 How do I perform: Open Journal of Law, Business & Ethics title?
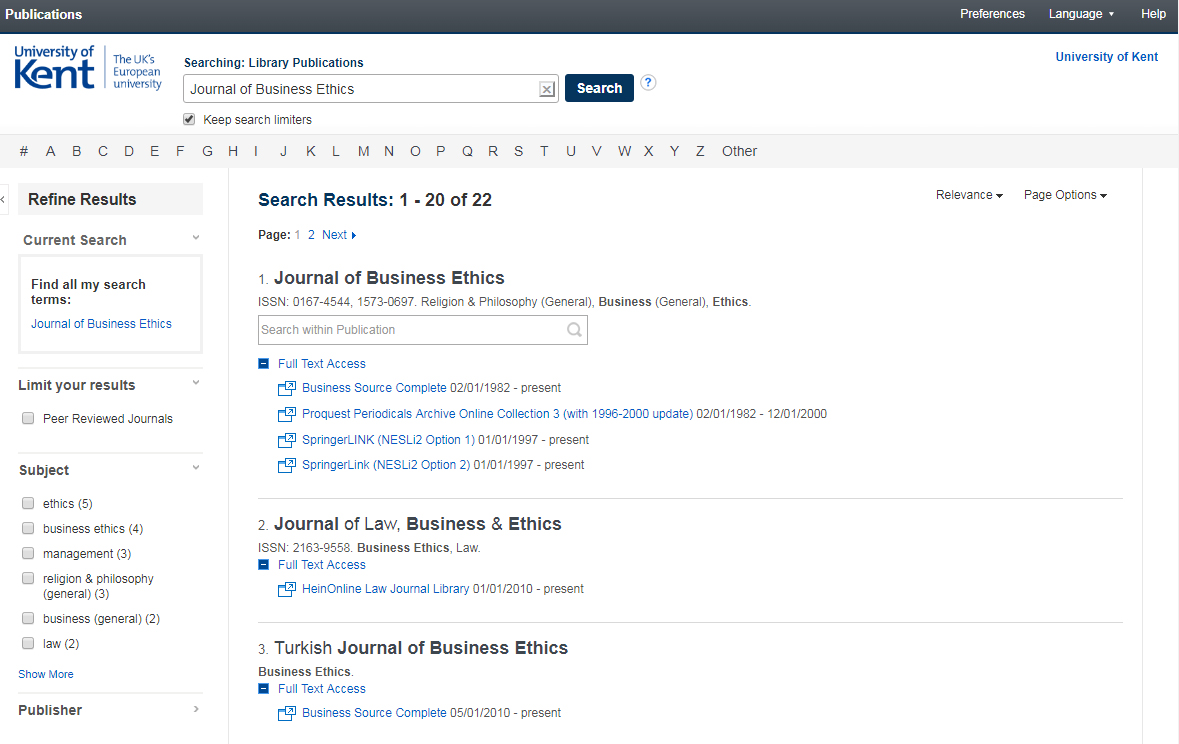tap(417, 524)
